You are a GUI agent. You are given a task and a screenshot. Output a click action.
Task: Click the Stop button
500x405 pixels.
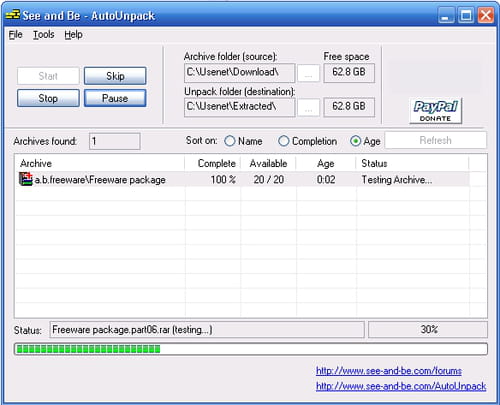click(48, 98)
